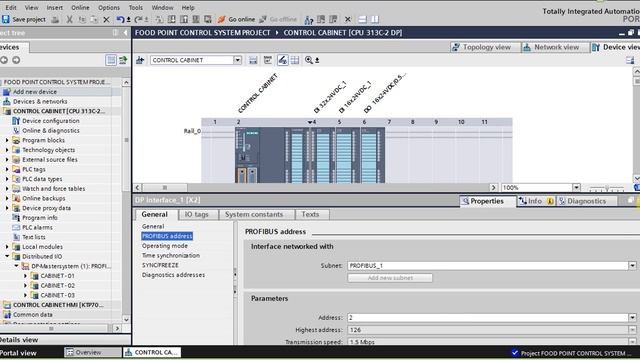Click the Go online button
This screenshot has width=640, height=360.
(x=236, y=19)
